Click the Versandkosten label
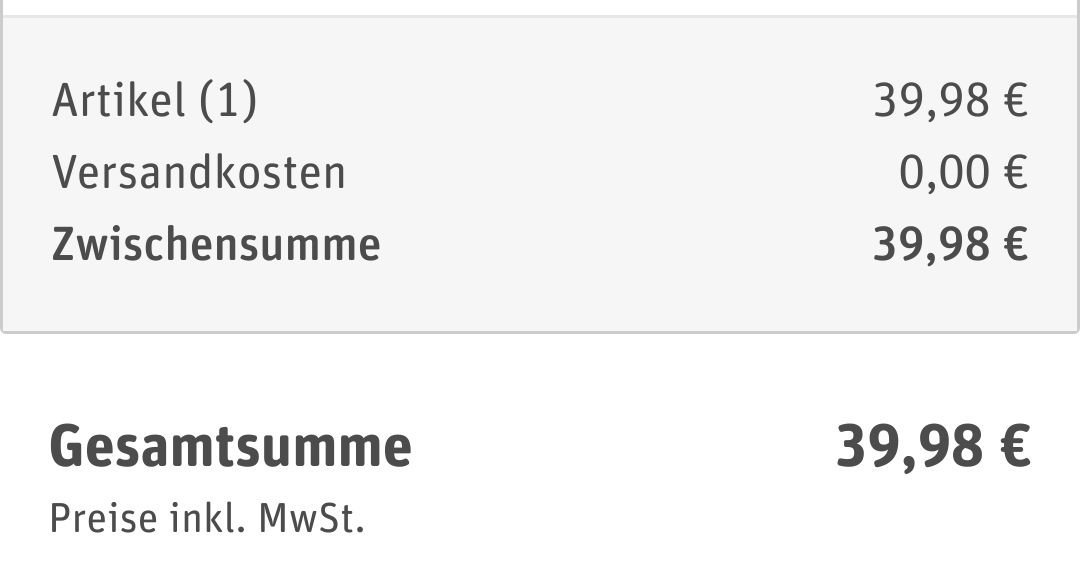This screenshot has width=1080, height=564. 198,172
